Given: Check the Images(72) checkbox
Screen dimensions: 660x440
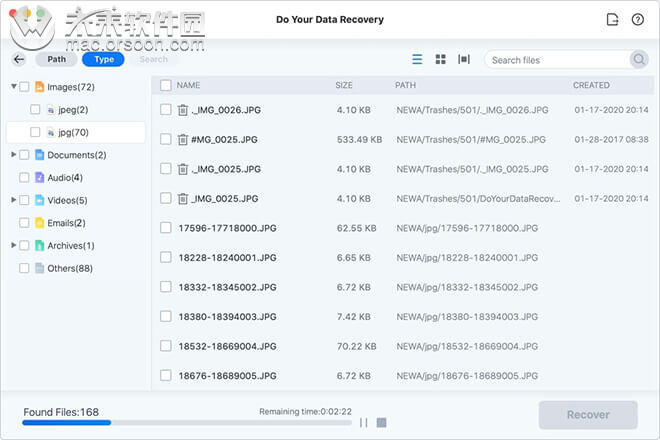Looking at the screenshot, I should click(x=24, y=87).
